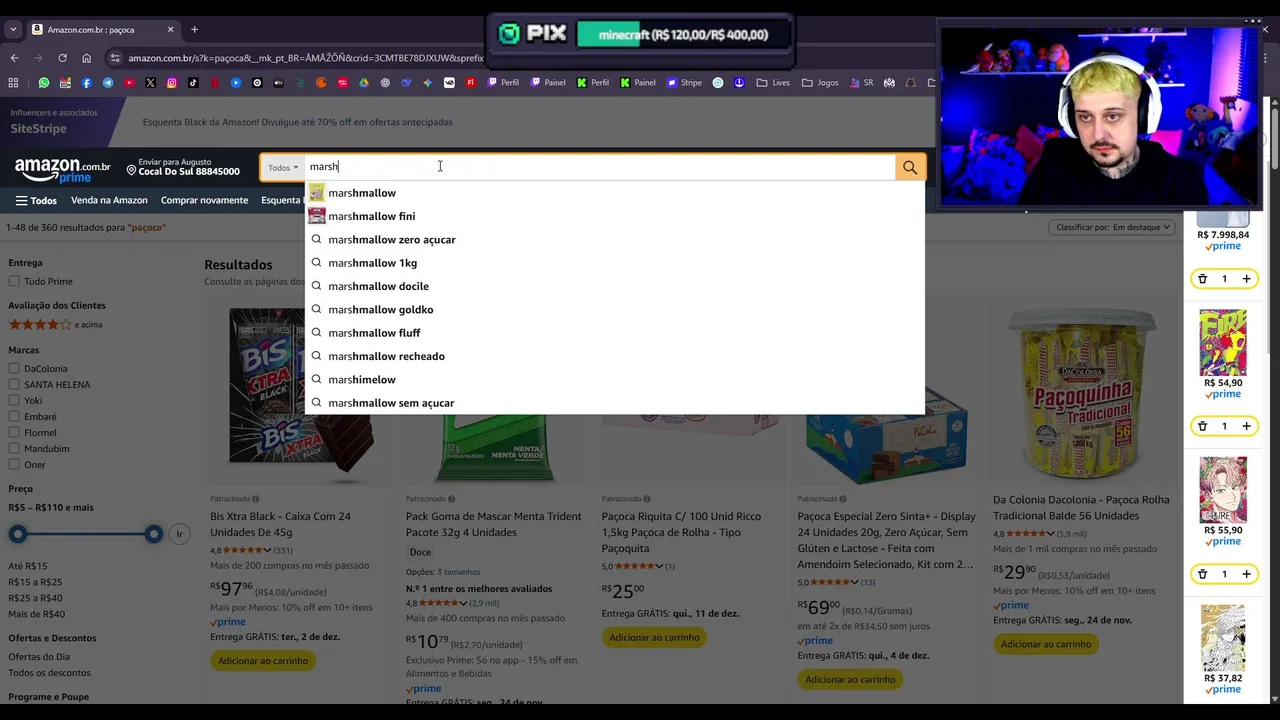1280x720 pixels.
Task: Add Paçoca Especial Zero Sinta+ to cart
Action: coord(850,679)
